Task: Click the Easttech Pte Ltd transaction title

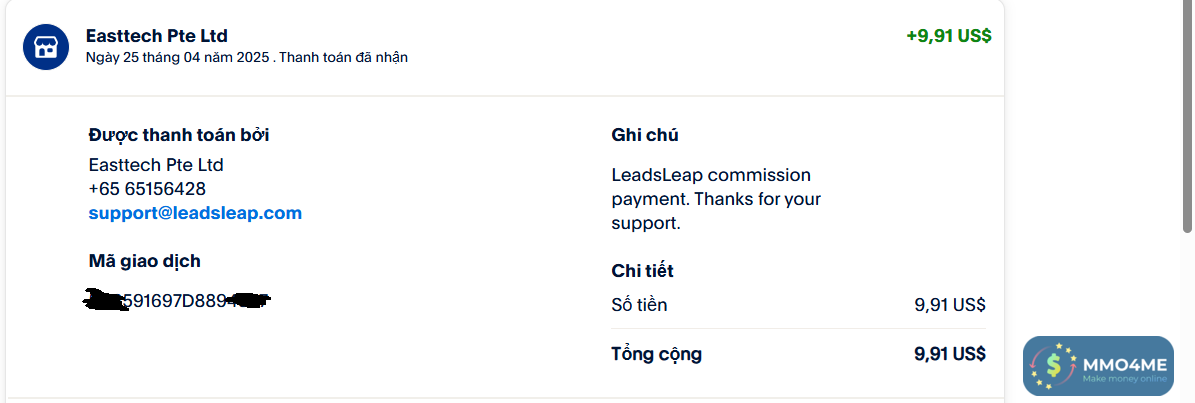Action: [157, 37]
